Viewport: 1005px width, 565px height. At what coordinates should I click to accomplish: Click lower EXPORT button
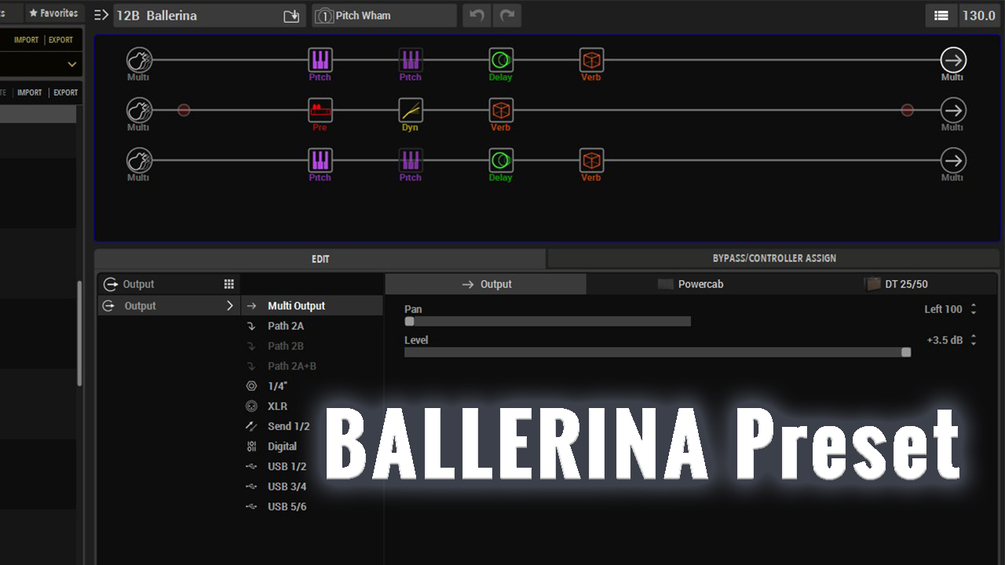(x=65, y=92)
